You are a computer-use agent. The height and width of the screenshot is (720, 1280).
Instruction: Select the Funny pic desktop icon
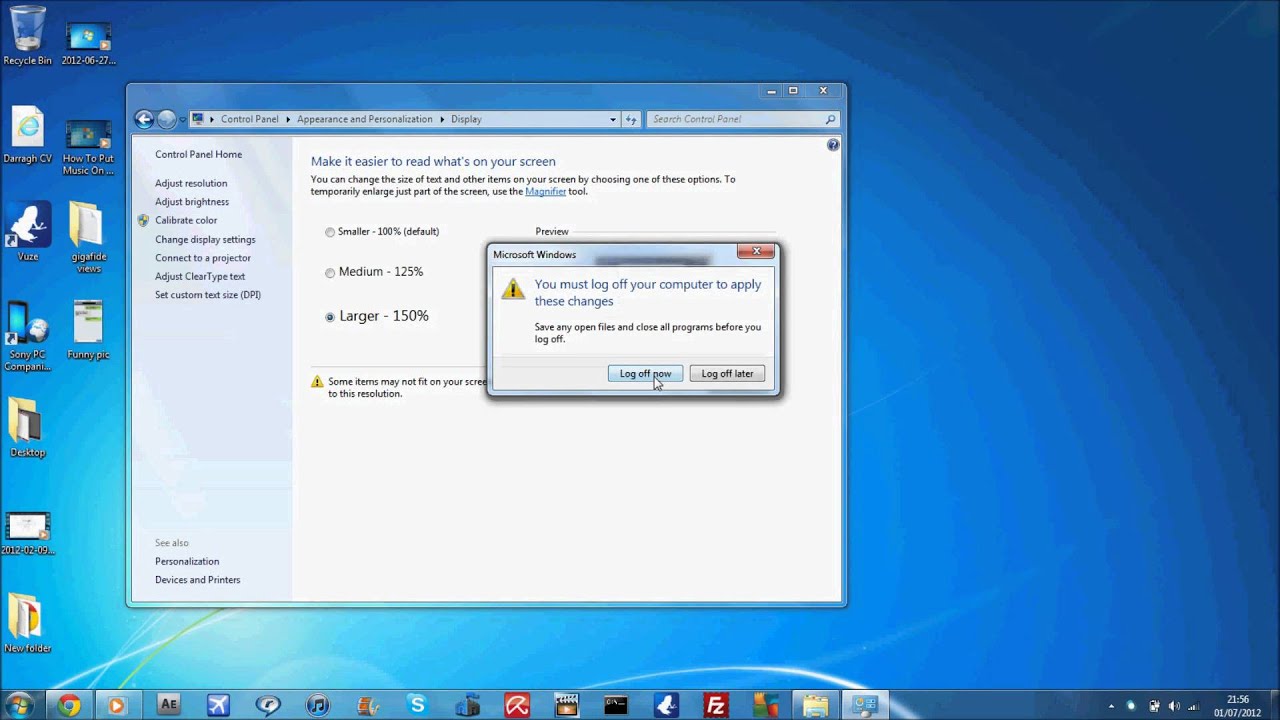coord(88,329)
